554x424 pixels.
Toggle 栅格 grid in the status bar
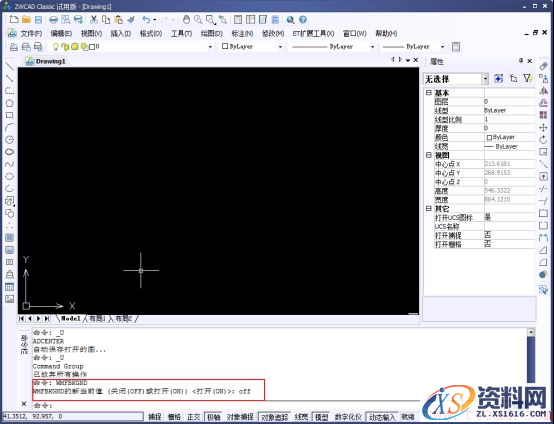(174, 417)
